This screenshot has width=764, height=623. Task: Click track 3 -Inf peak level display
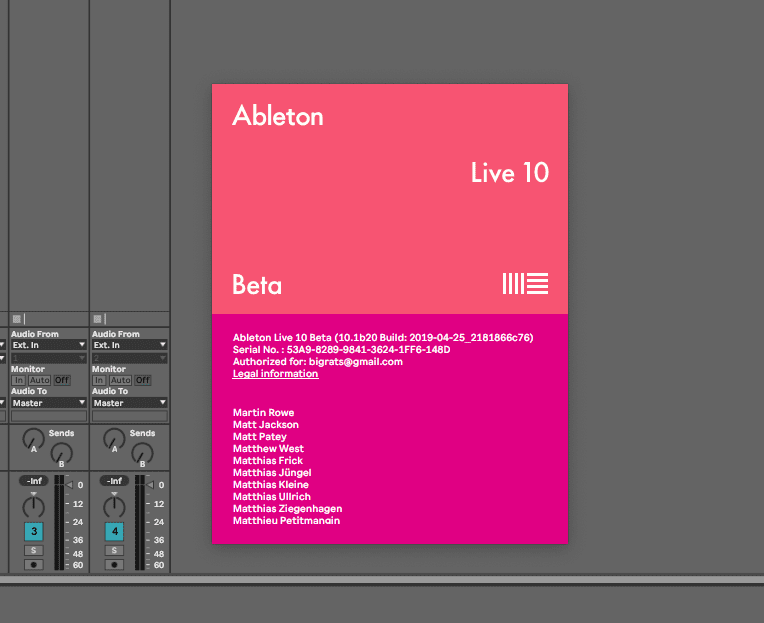coord(34,481)
